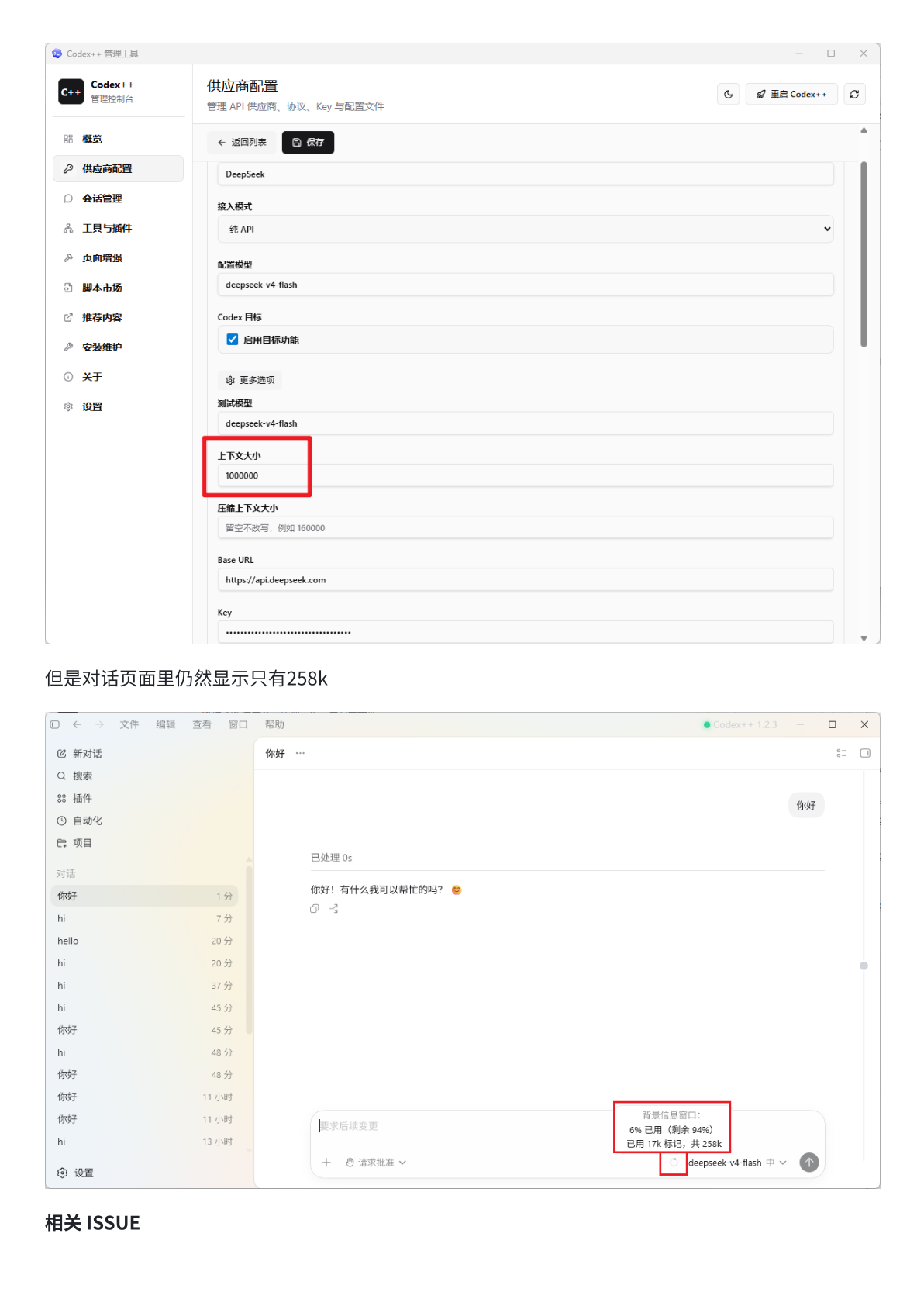Image resolution: width=924 pixels, height=1306 pixels.
Task: Click the send arrow button
Action: [809, 1162]
